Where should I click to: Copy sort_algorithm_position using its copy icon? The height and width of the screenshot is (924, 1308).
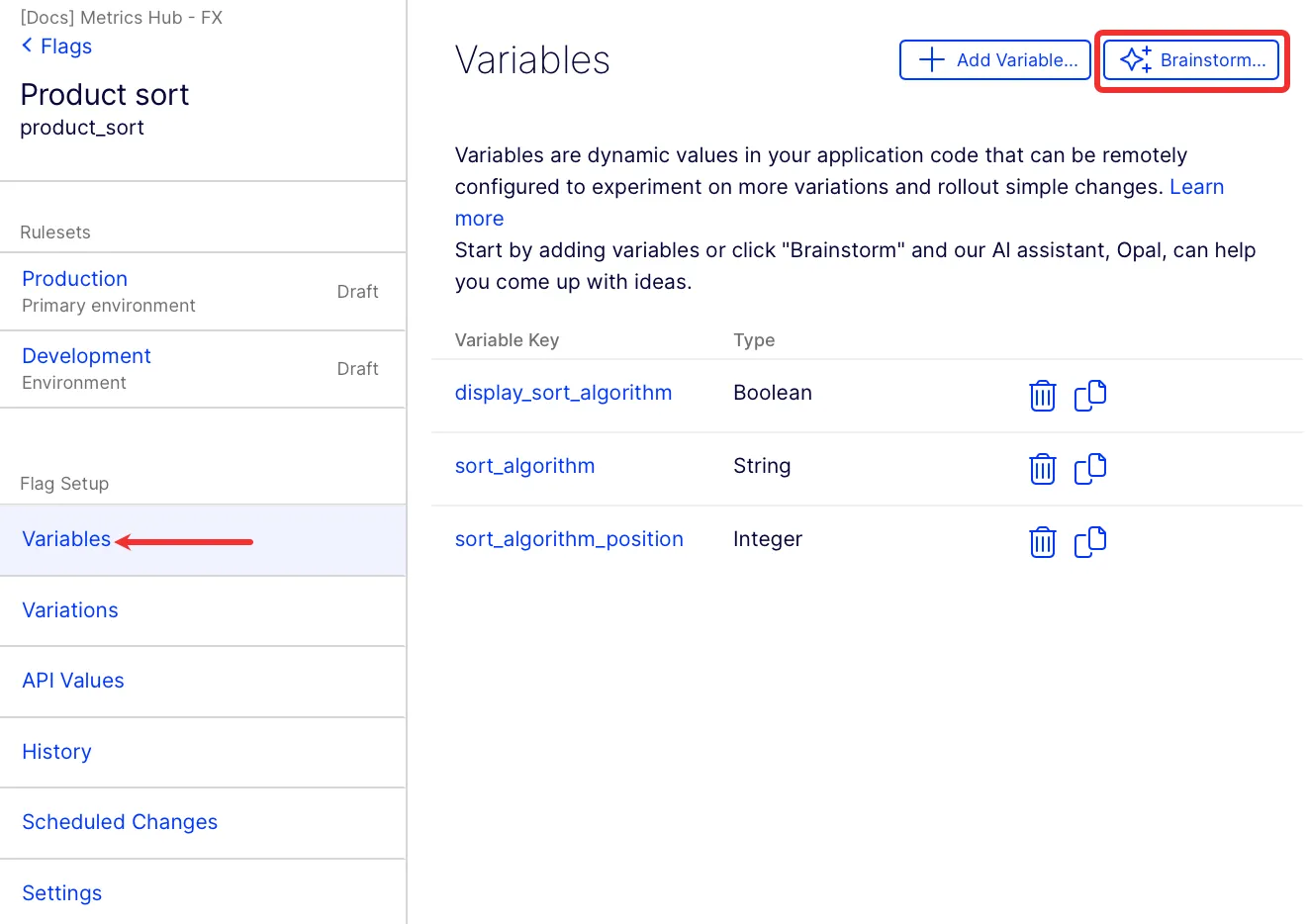(1090, 541)
